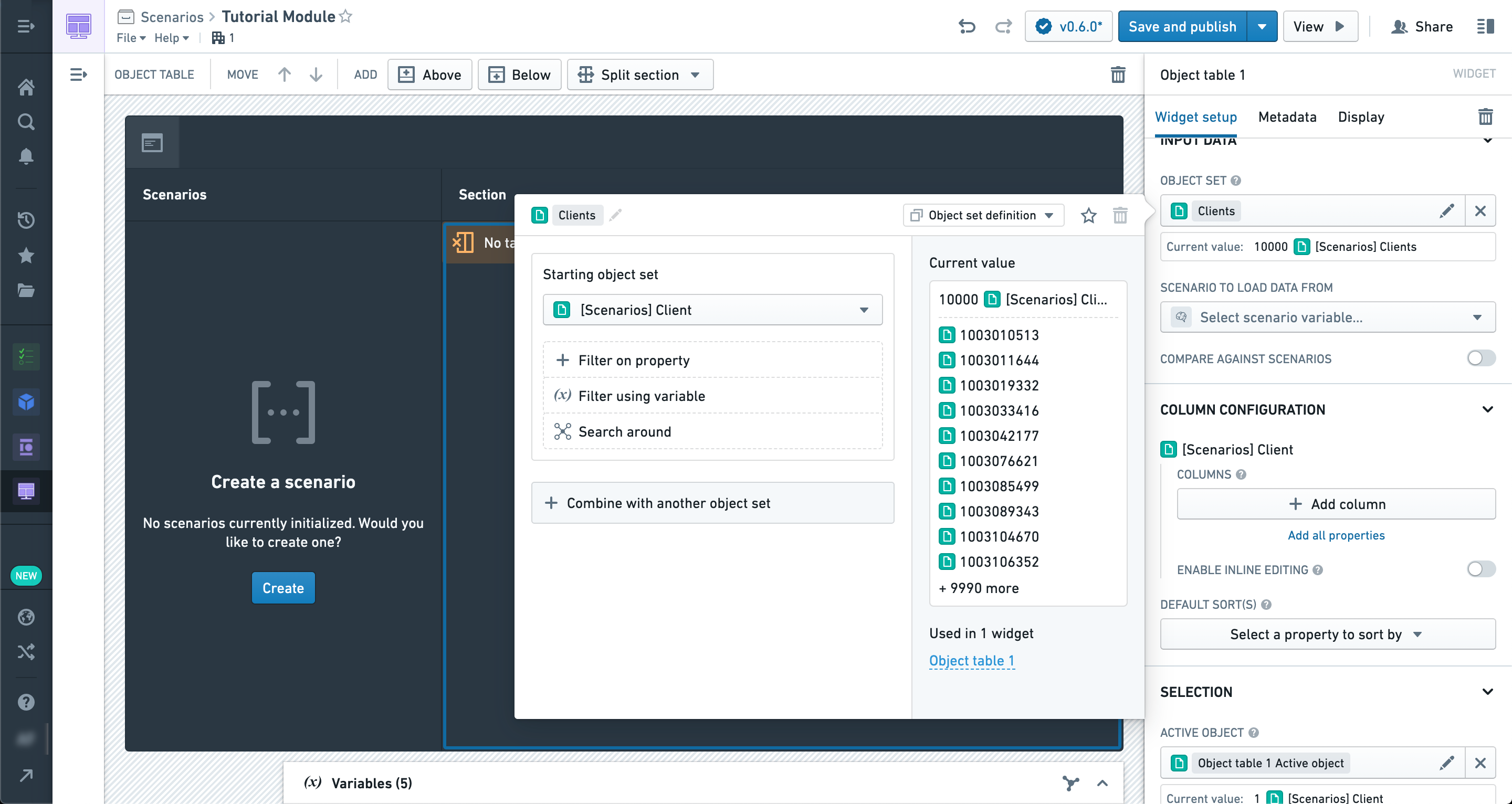Viewport: 1512px width, 804px height.
Task: Open Starting object set dropdown
Action: click(x=712, y=310)
